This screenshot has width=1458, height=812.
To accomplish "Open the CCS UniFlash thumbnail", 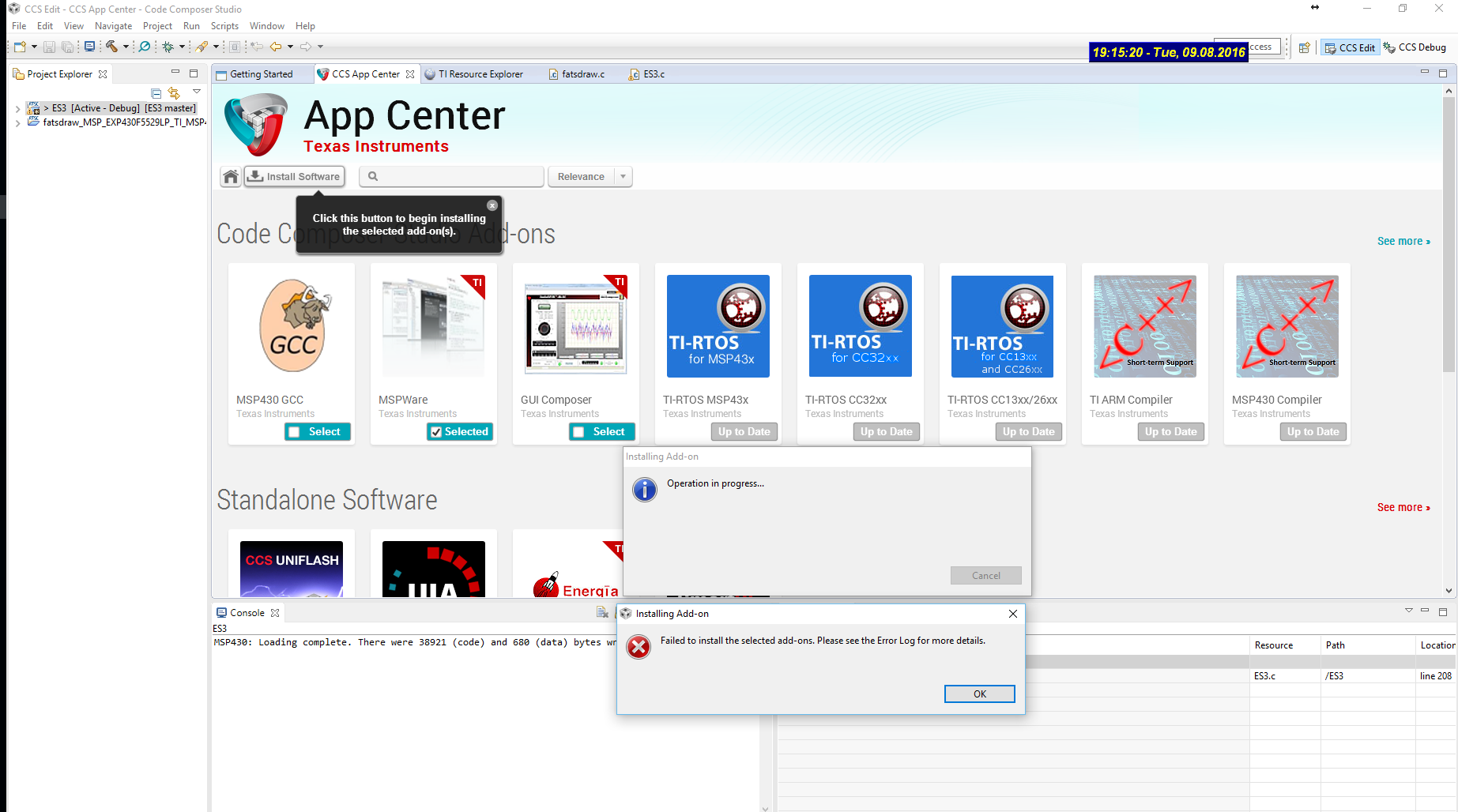I will click(292, 569).
